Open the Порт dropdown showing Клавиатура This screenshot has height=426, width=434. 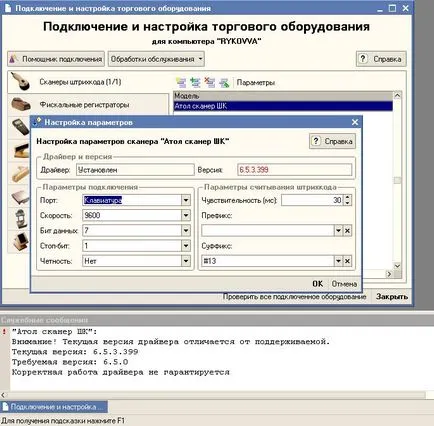tap(186, 200)
